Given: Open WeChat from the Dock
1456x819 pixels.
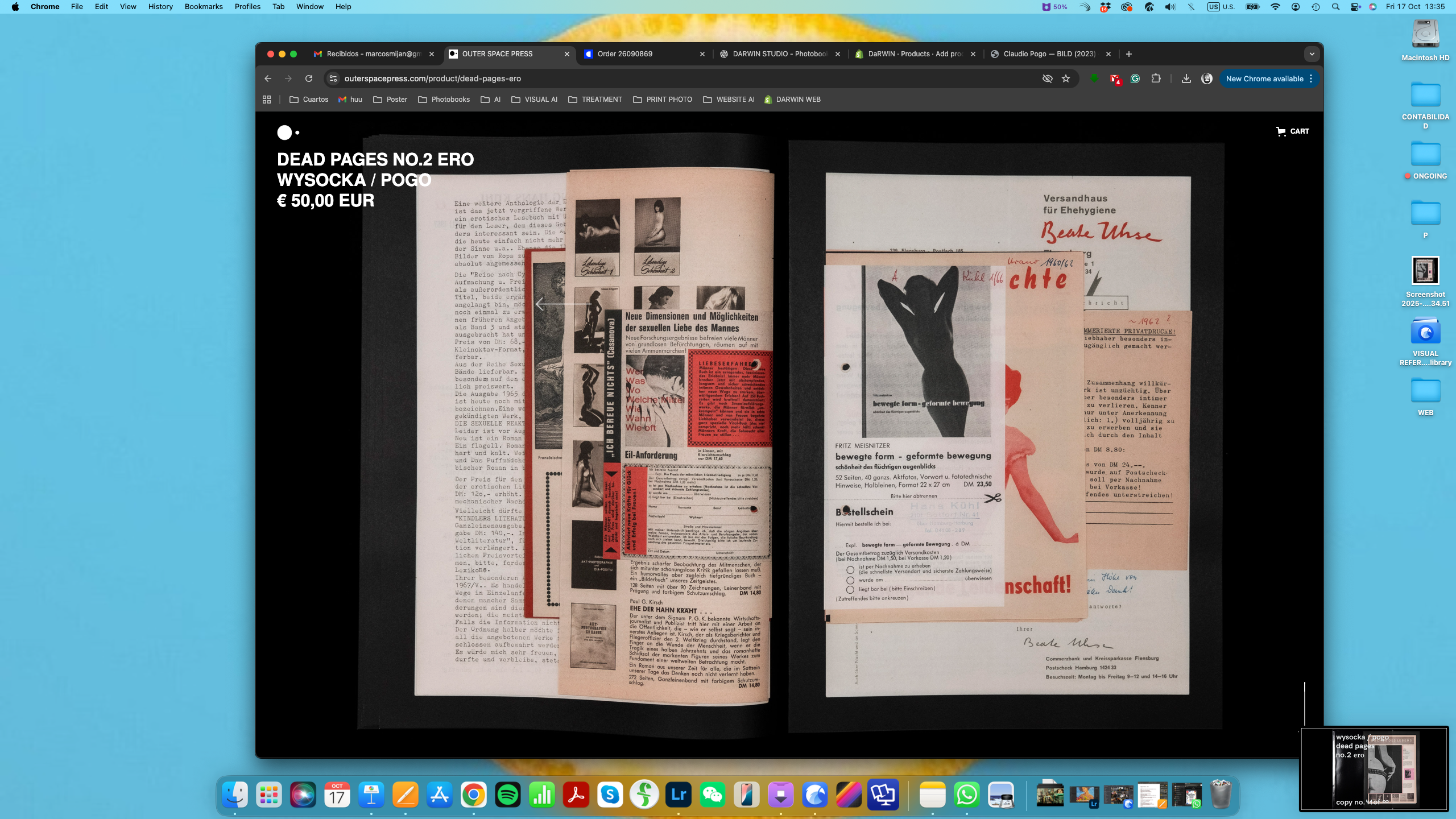Looking at the screenshot, I should pyautogui.click(x=713, y=795).
